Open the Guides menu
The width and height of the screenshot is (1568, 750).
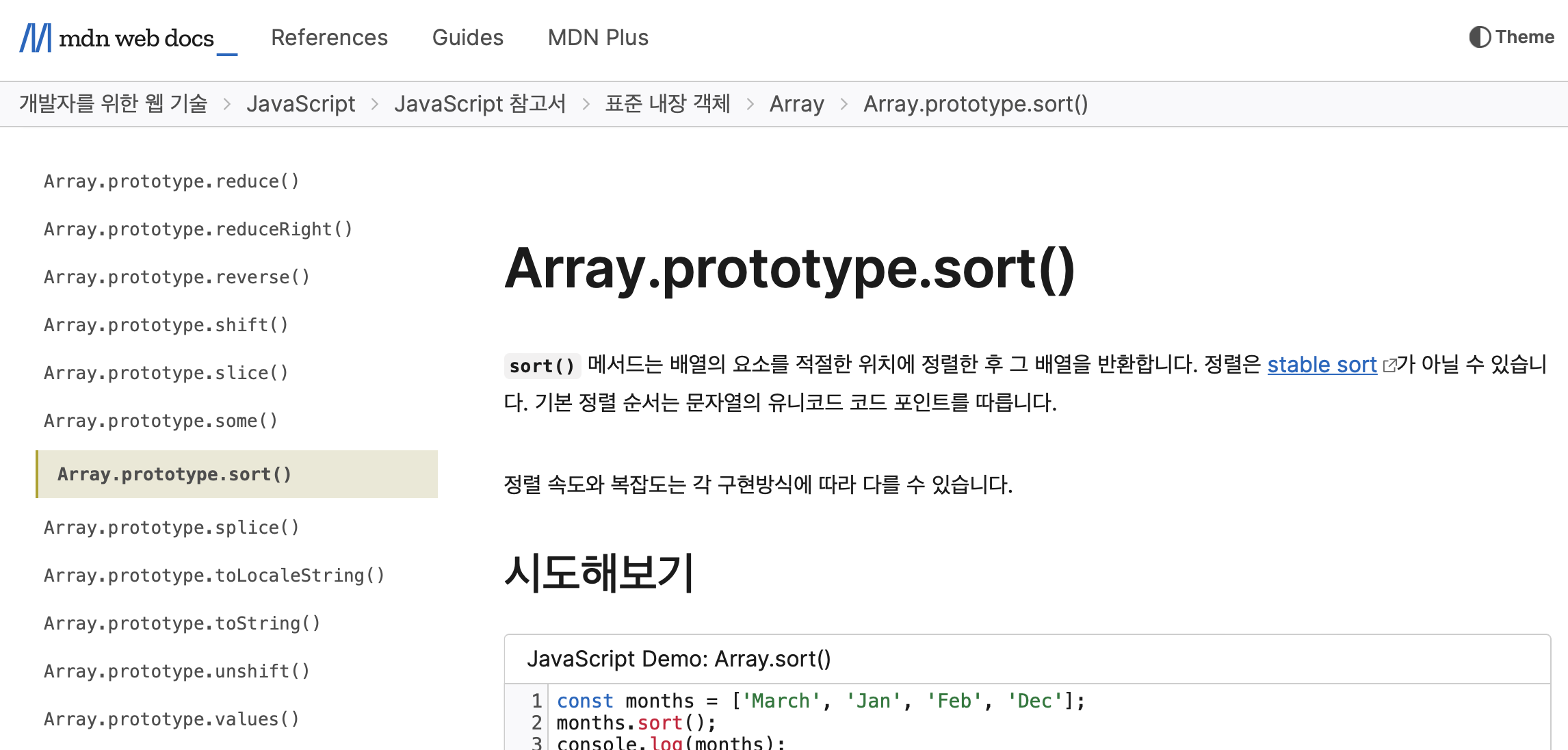[x=467, y=38]
